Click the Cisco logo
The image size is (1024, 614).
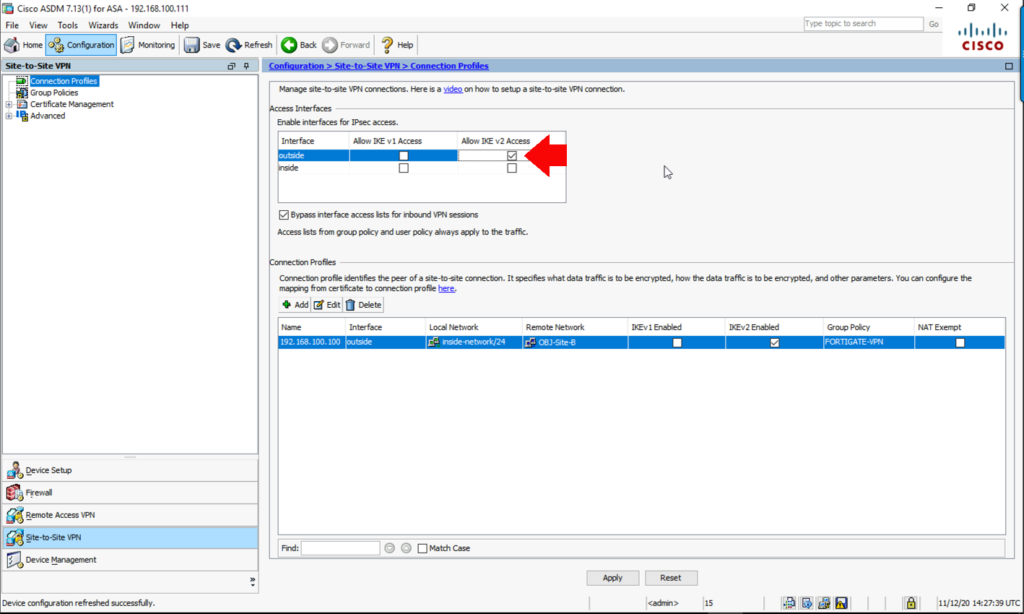point(982,37)
